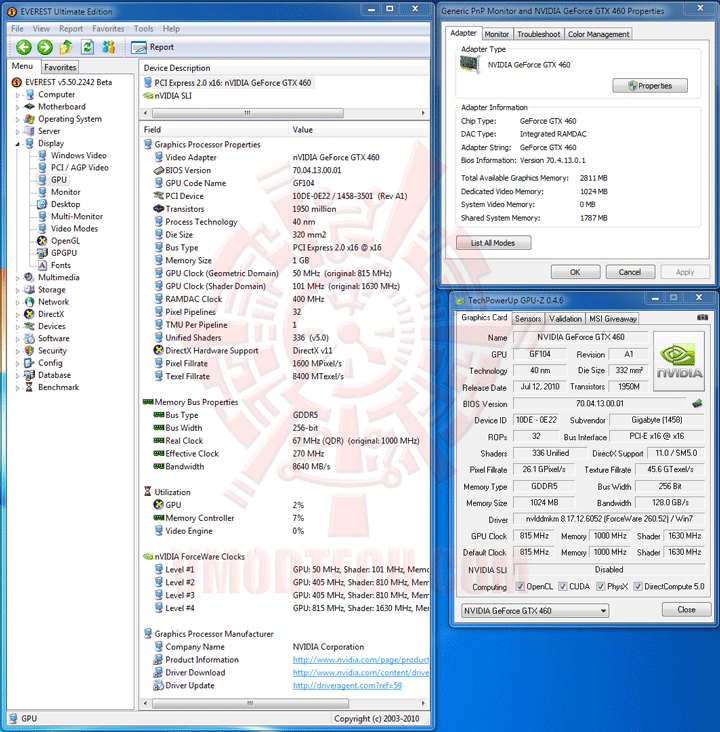Expand the Server tree node
Viewport: 720px width, 732px height.
pyautogui.click(x=18, y=132)
